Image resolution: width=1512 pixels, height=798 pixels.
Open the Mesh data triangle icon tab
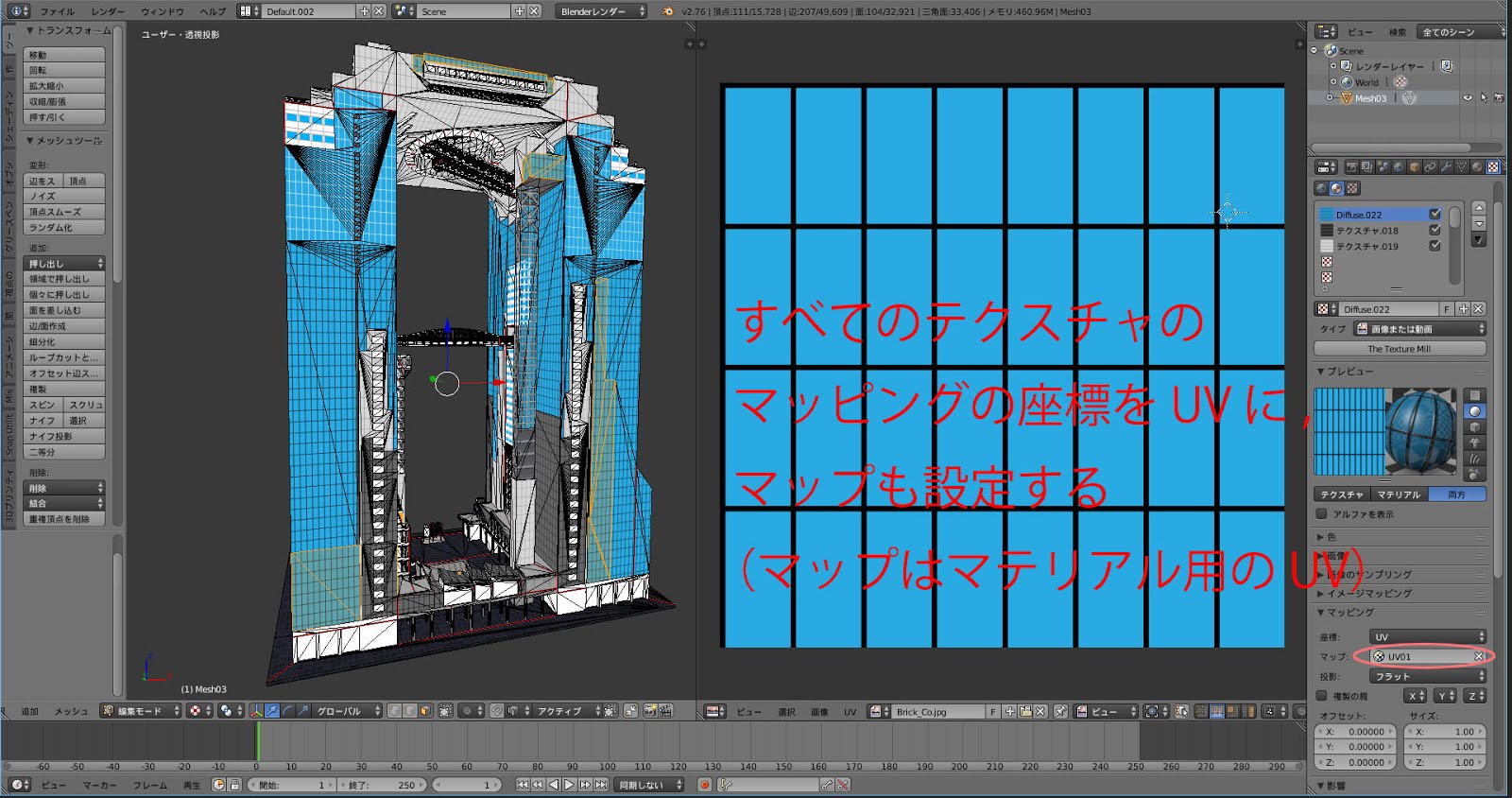(1462, 167)
